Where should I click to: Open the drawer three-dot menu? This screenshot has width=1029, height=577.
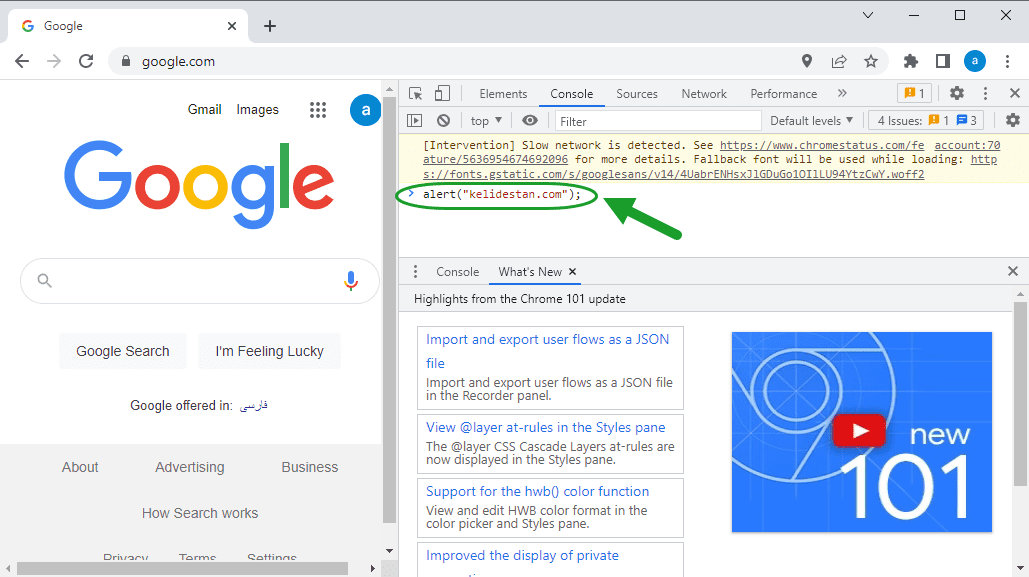415,272
